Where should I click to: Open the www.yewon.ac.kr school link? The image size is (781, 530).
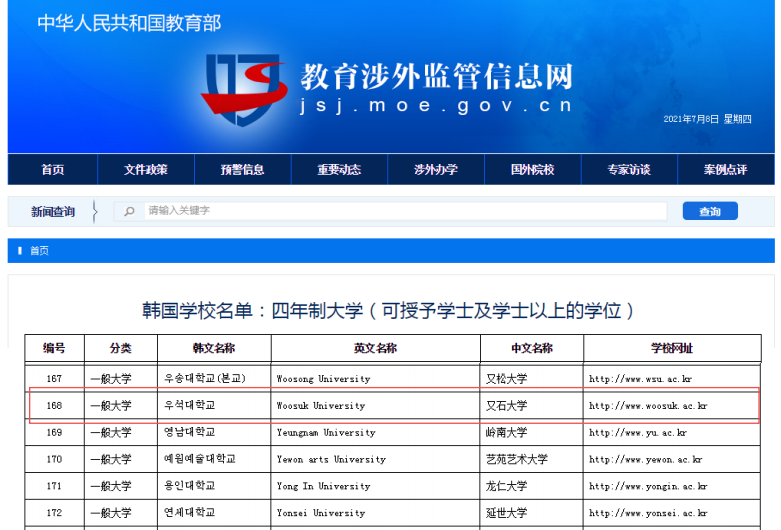645,460
